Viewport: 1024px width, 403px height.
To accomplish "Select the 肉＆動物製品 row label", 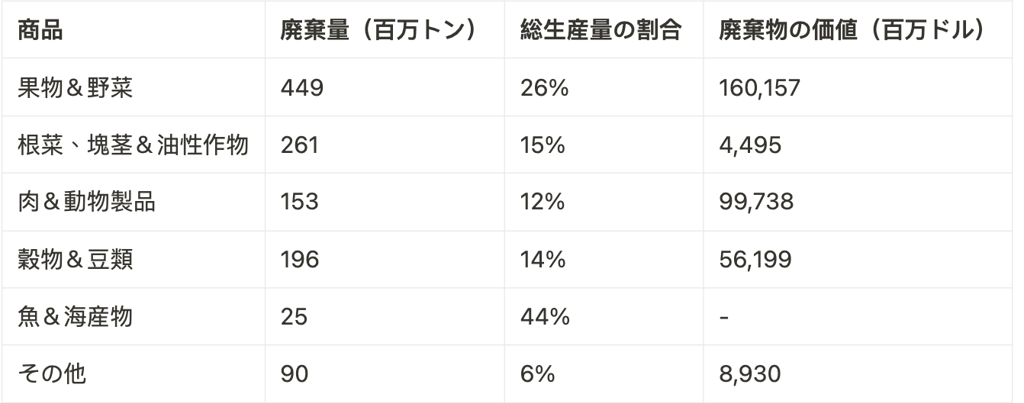I will (86, 202).
